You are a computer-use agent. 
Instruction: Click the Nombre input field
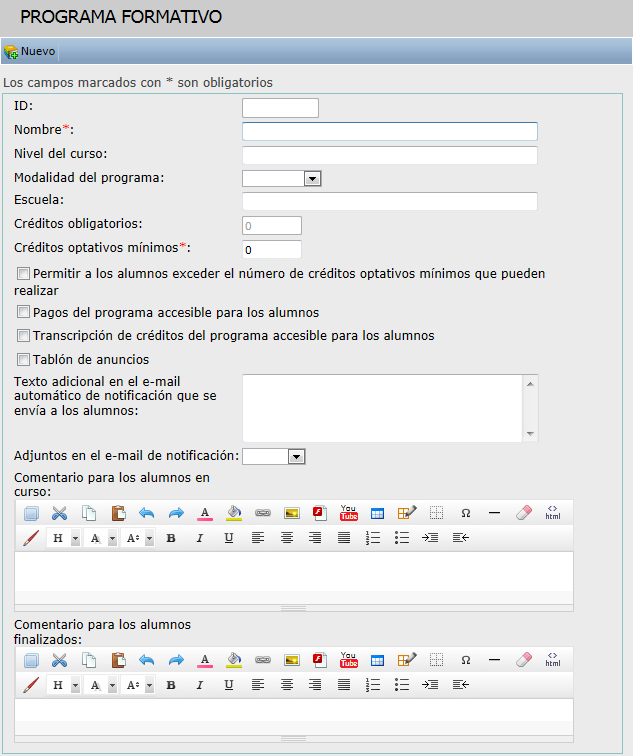click(390, 131)
